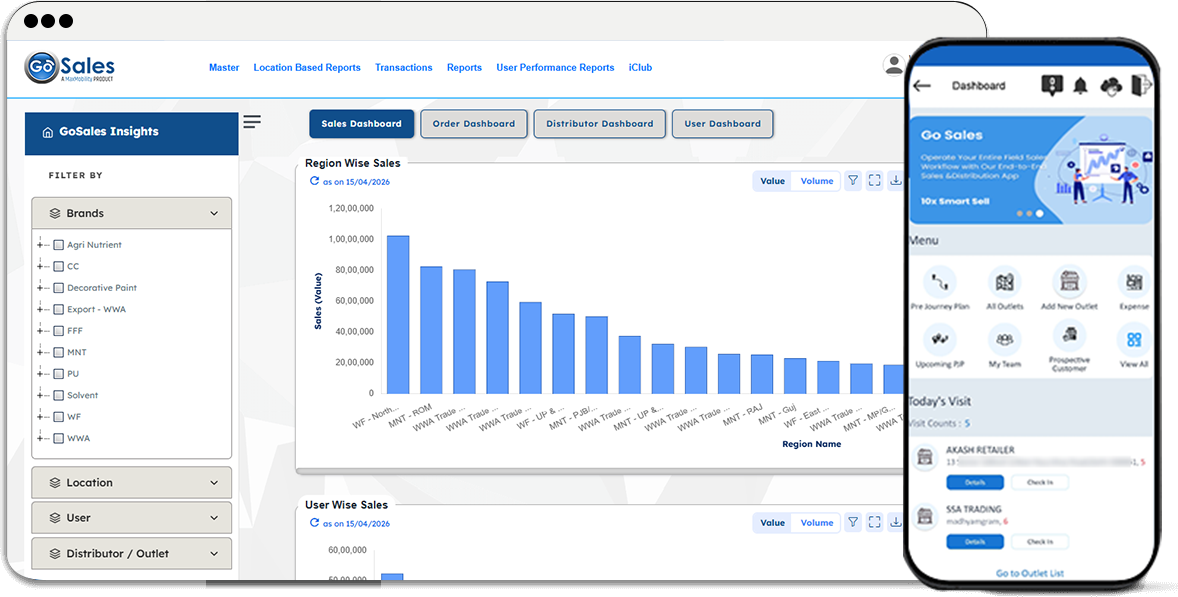
Task: Click the WF - North bar in chart
Action: 398,315
